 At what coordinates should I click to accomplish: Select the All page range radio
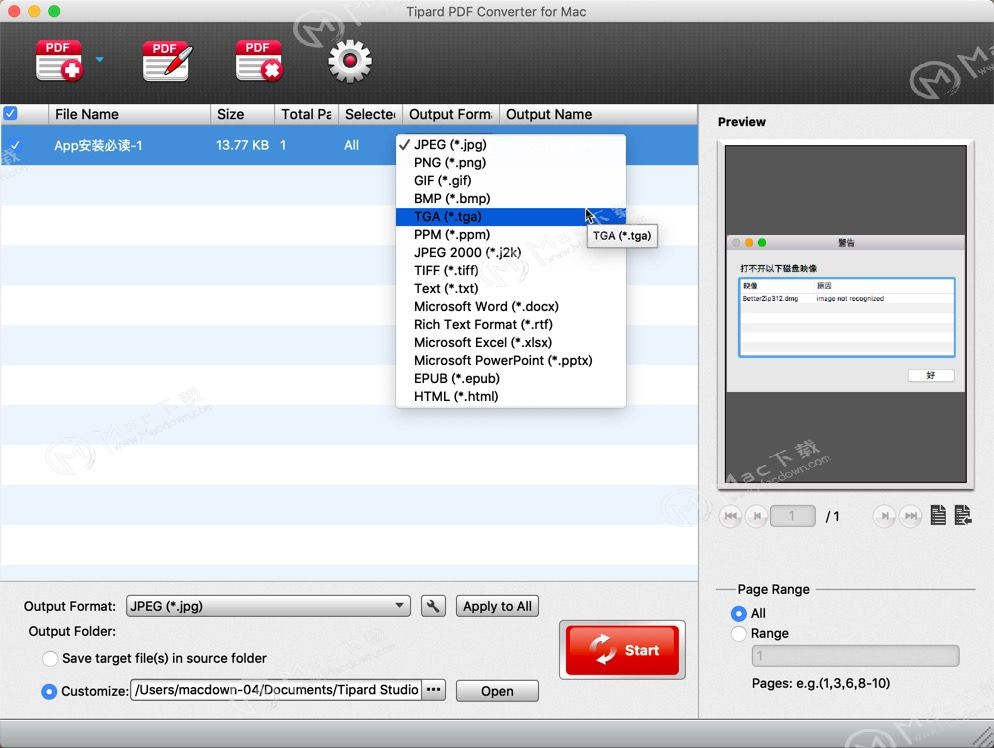[739, 614]
